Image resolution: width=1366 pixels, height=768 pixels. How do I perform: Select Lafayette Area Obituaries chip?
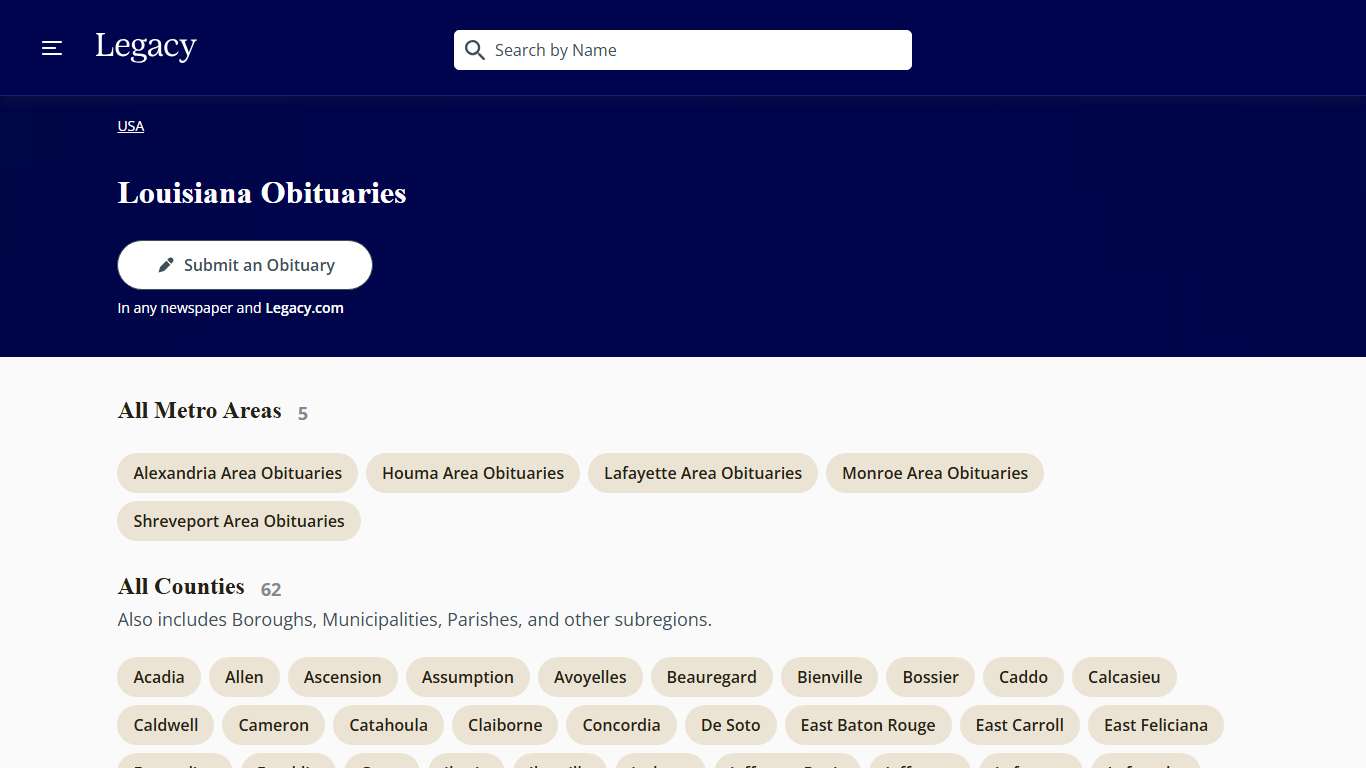pos(703,473)
